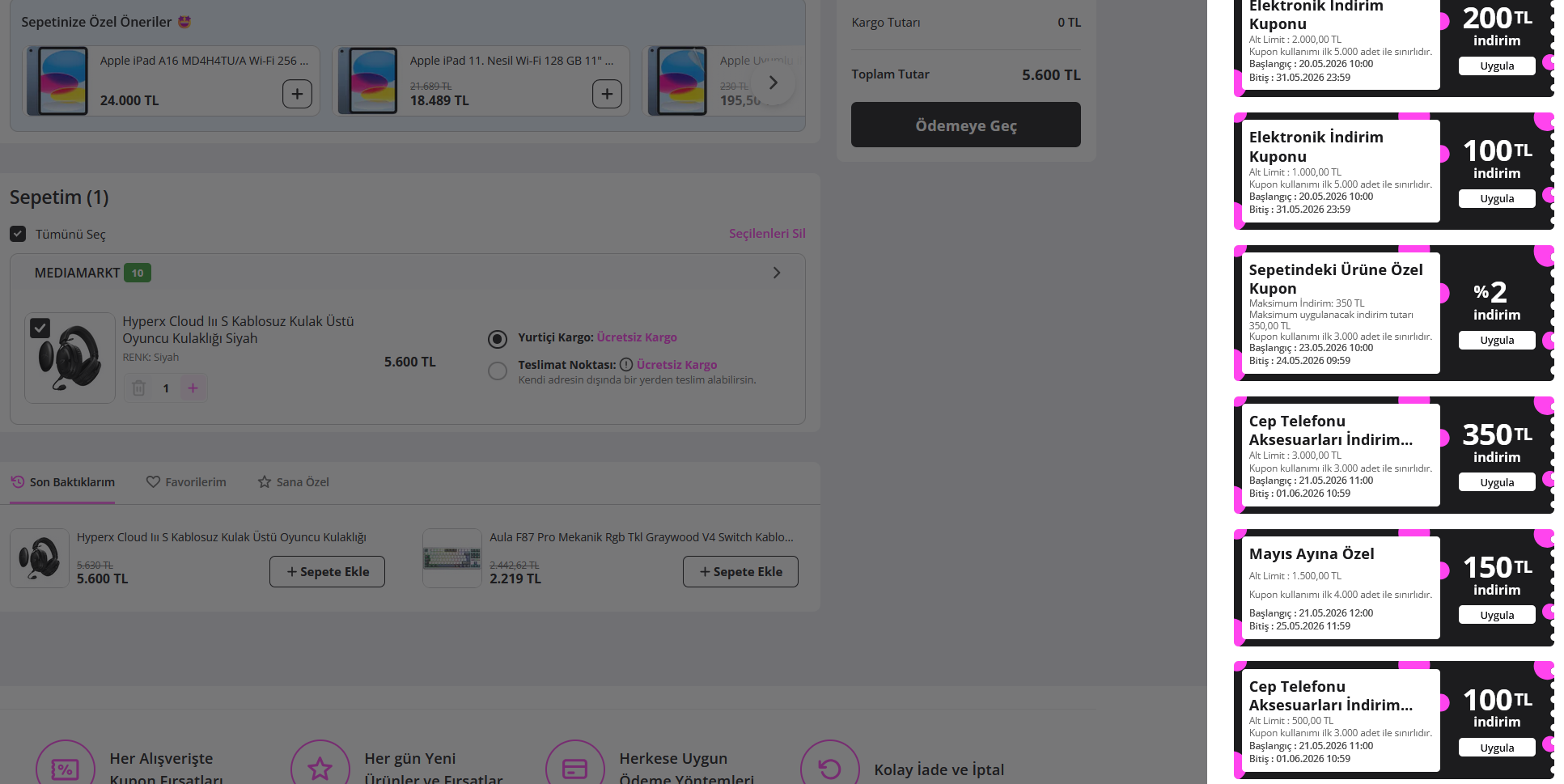Click iPad price 24.000 TL
Screen dimensions: 1564x784
coord(129,100)
